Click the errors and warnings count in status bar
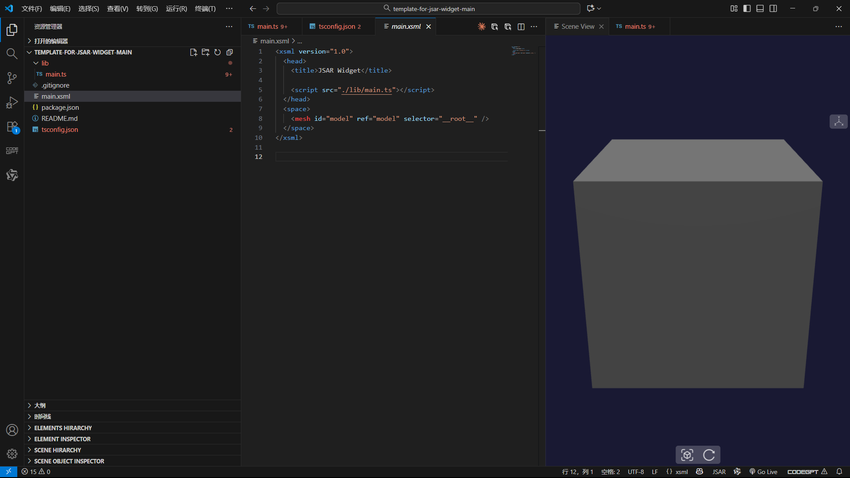850x478 pixels. pyautogui.click(x=36, y=471)
